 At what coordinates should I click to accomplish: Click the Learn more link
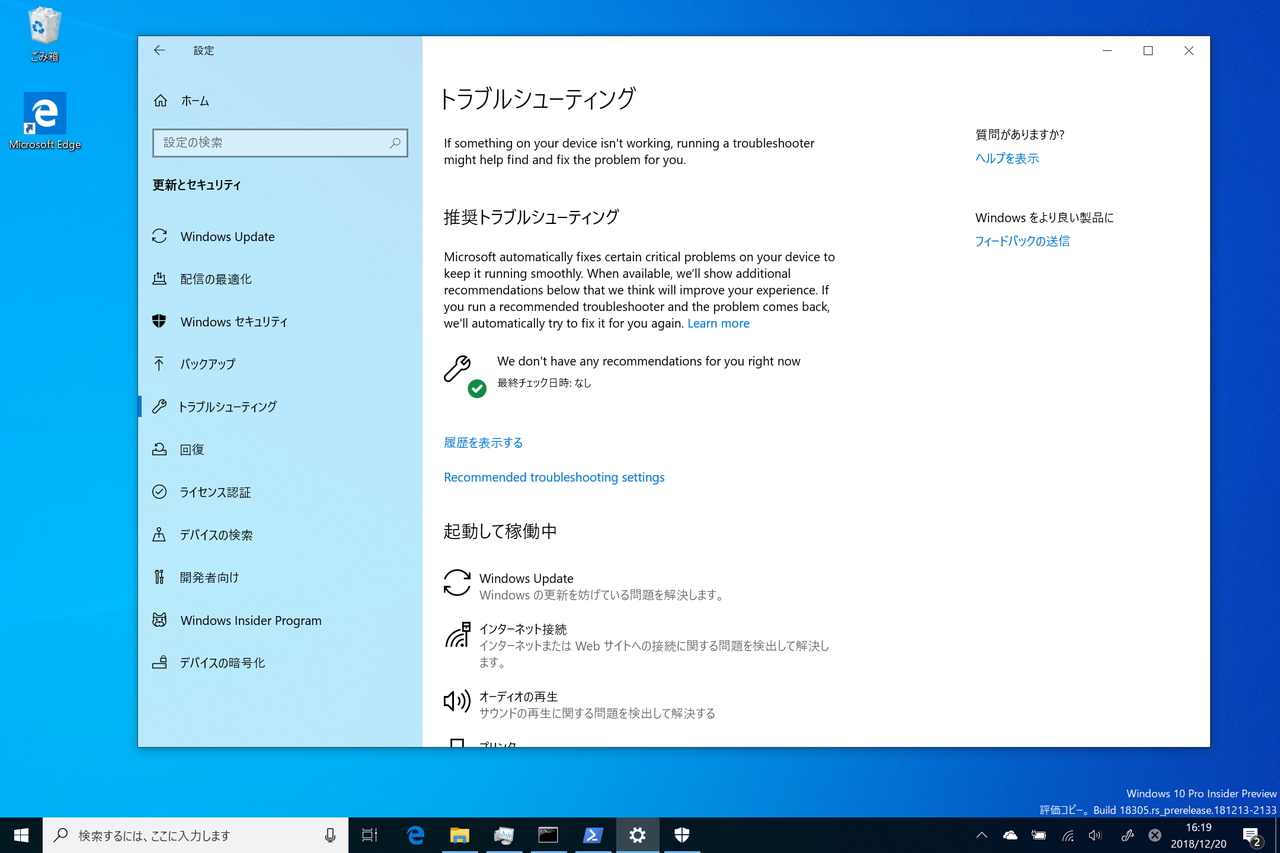[718, 324]
